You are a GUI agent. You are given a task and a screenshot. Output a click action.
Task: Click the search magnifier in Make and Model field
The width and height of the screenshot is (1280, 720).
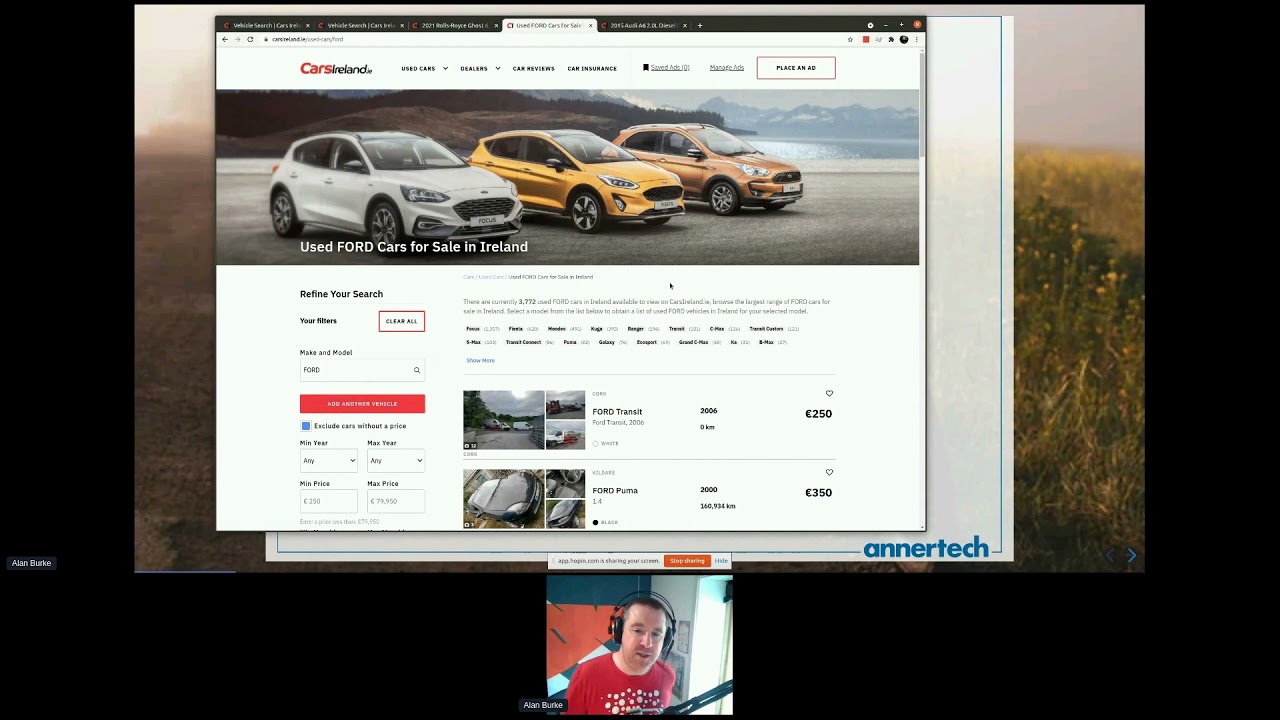tap(417, 370)
